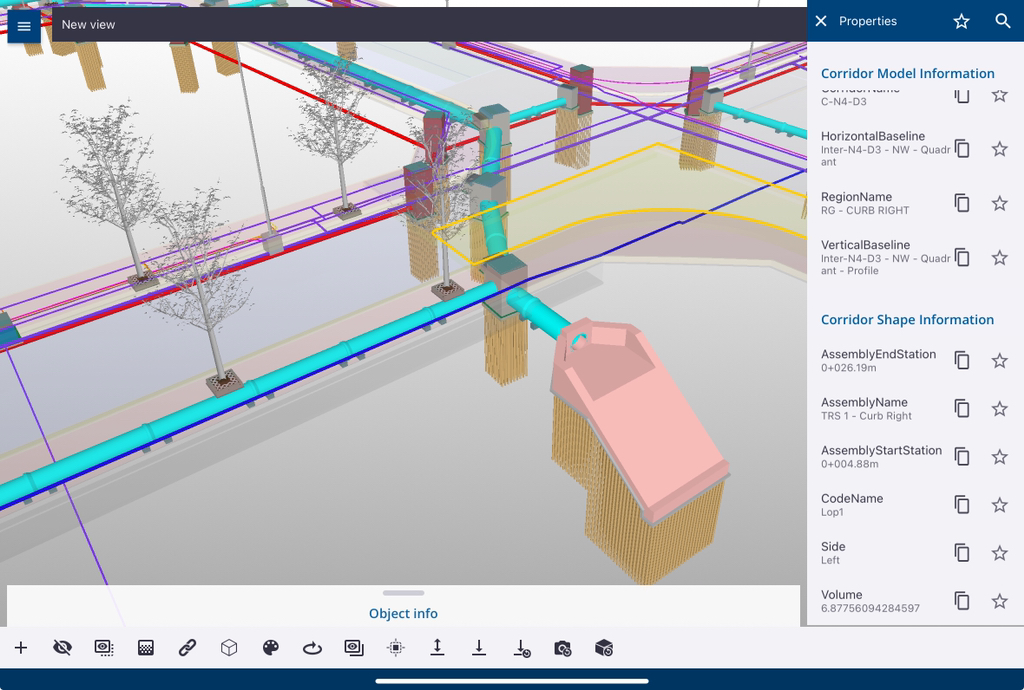Favorite the AssemblyStartStation property

pyautogui.click(x=999, y=456)
